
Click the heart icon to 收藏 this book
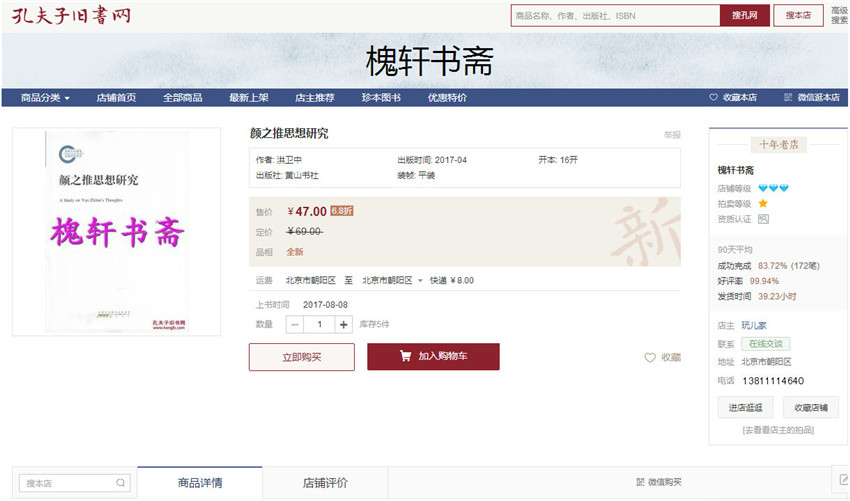tap(650, 358)
